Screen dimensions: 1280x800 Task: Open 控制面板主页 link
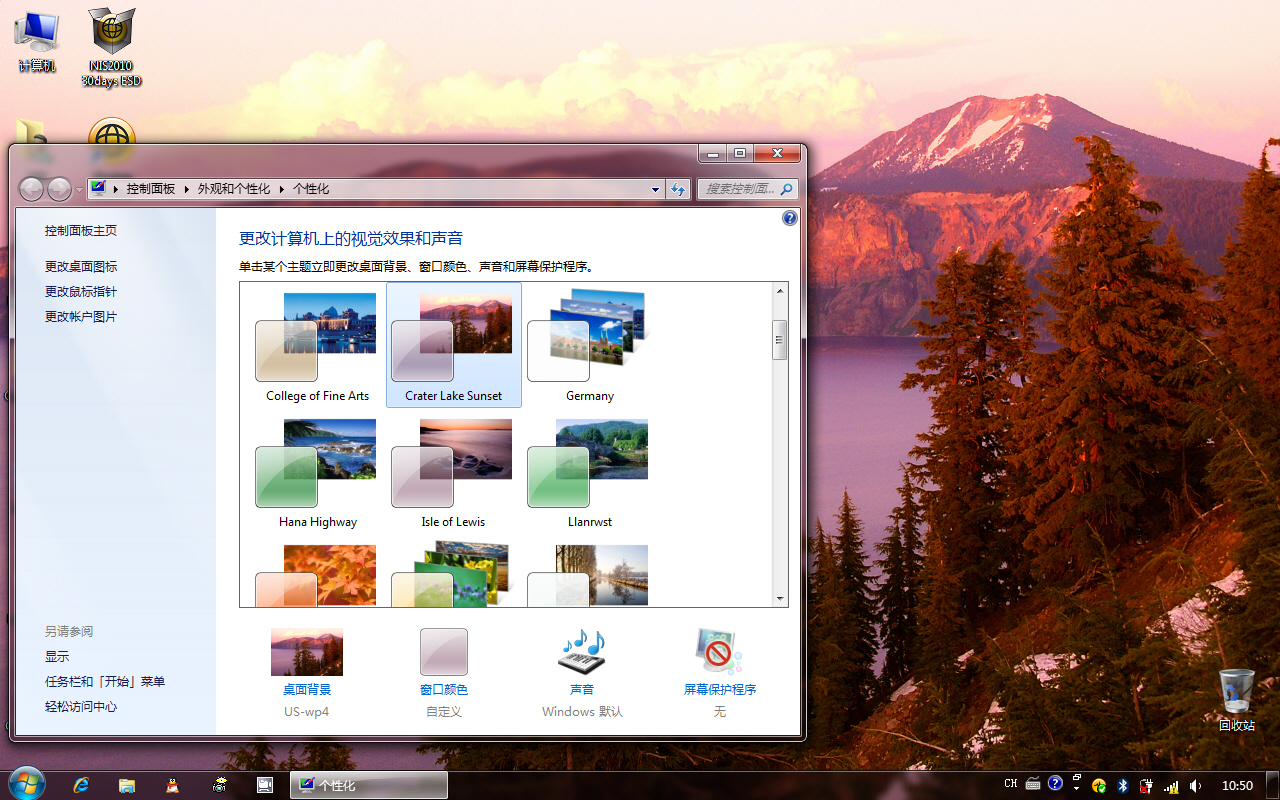pos(81,230)
